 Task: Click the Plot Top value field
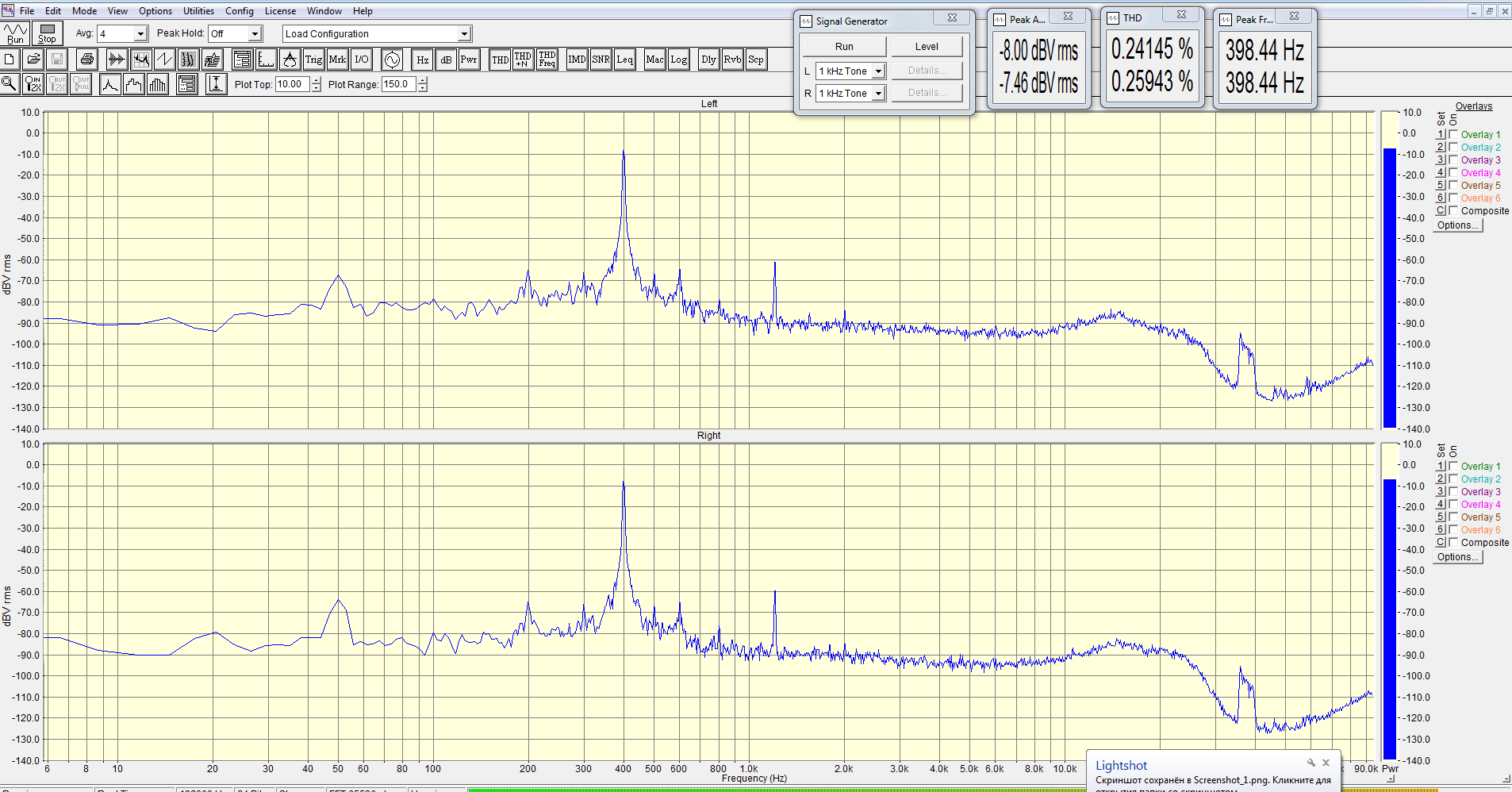pyautogui.click(x=293, y=84)
